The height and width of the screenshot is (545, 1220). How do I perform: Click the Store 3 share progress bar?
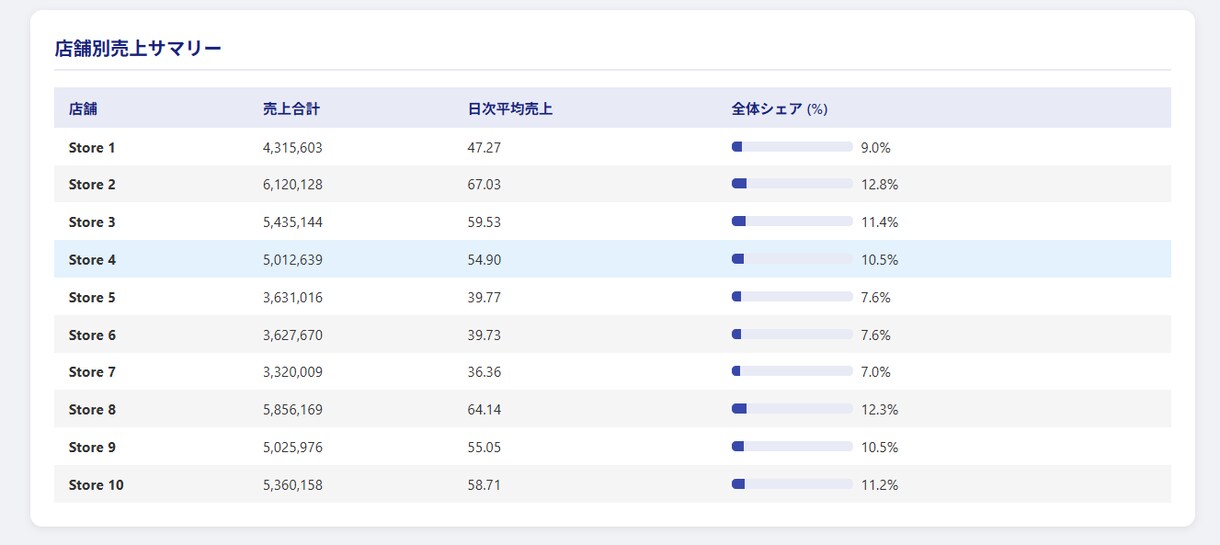pos(792,222)
